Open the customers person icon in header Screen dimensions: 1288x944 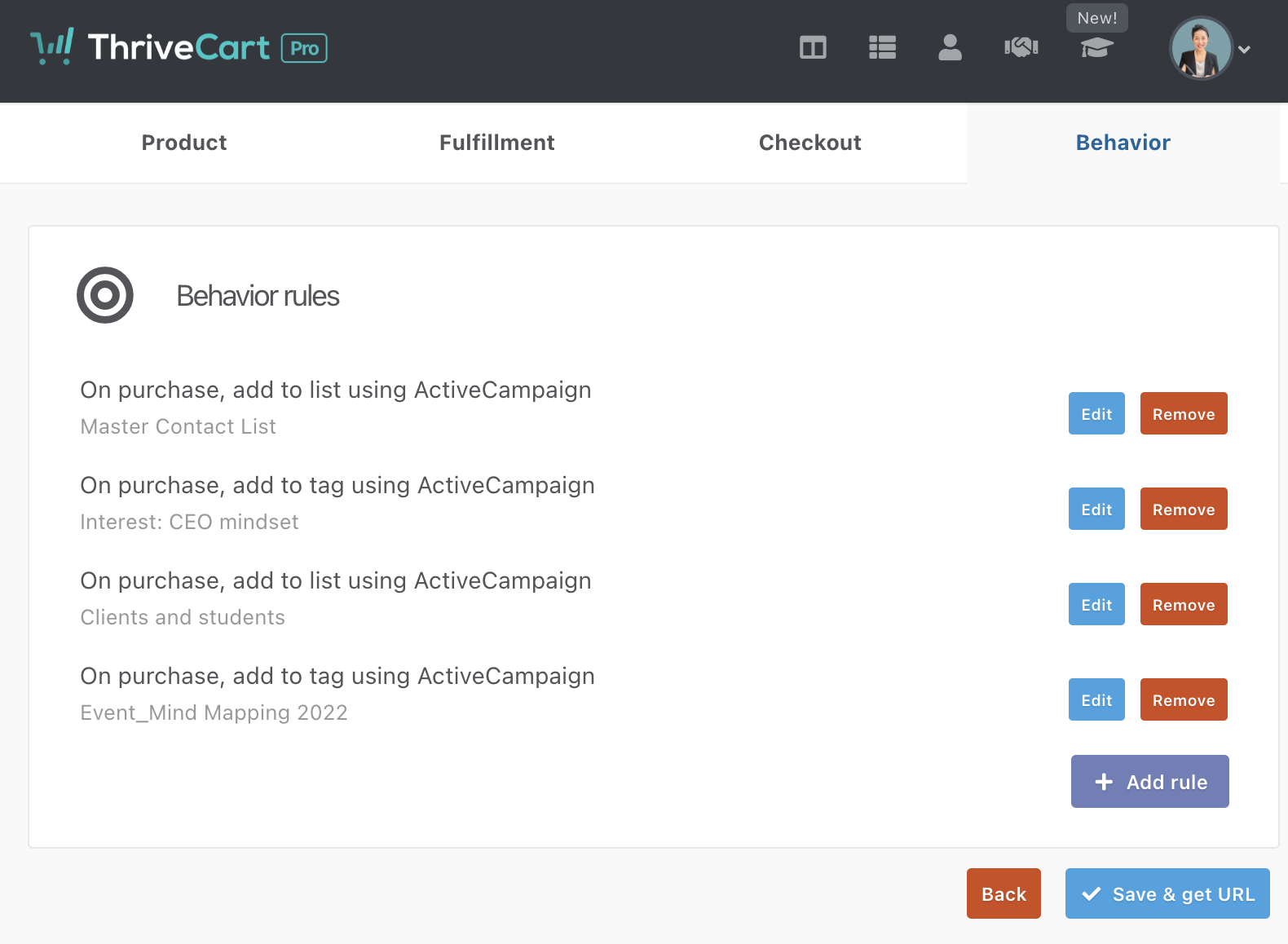[x=950, y=47]
